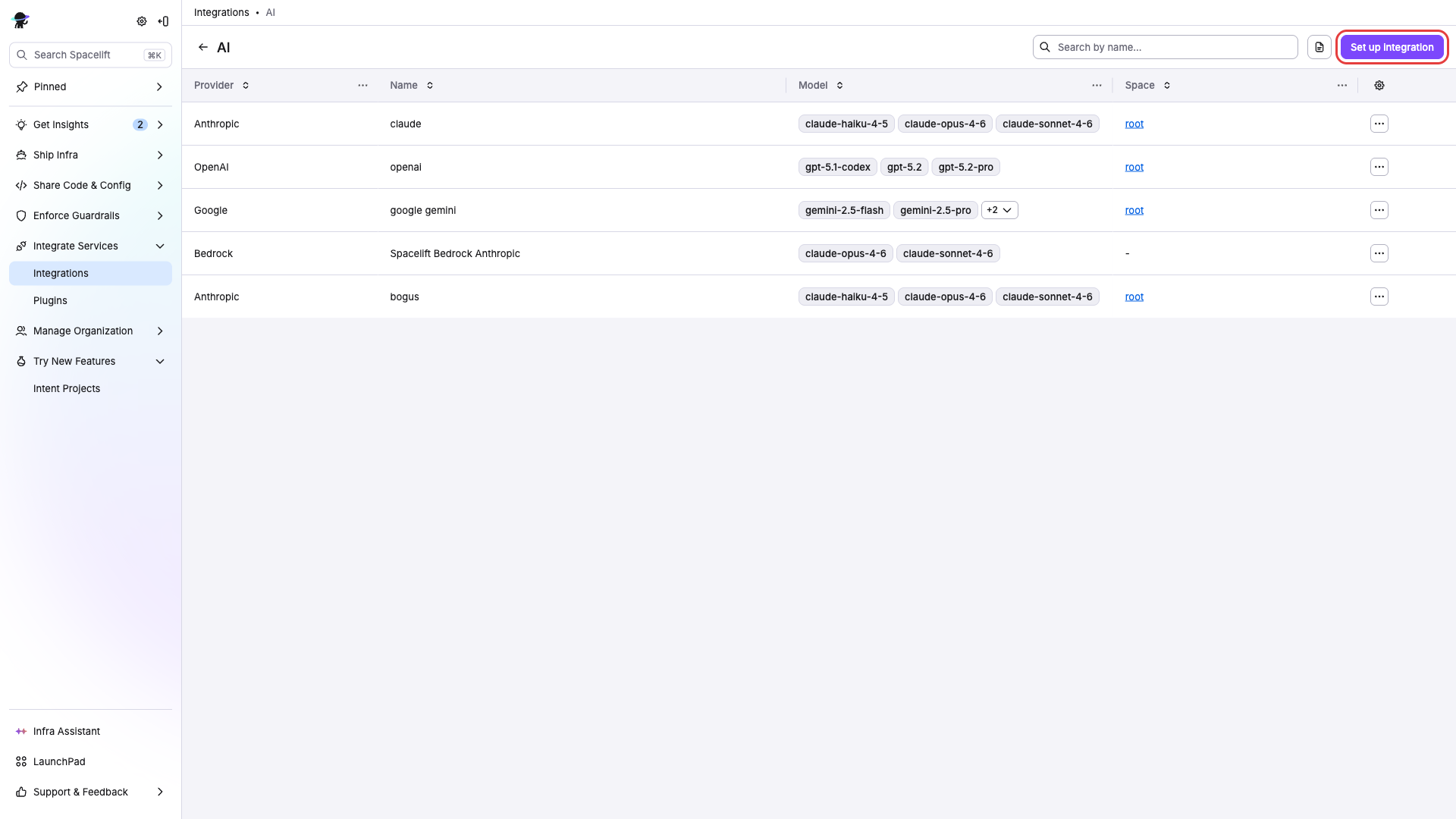1456x819 pixels.
Task: Expand the +2 models on google gemini row
Action: 999,210
